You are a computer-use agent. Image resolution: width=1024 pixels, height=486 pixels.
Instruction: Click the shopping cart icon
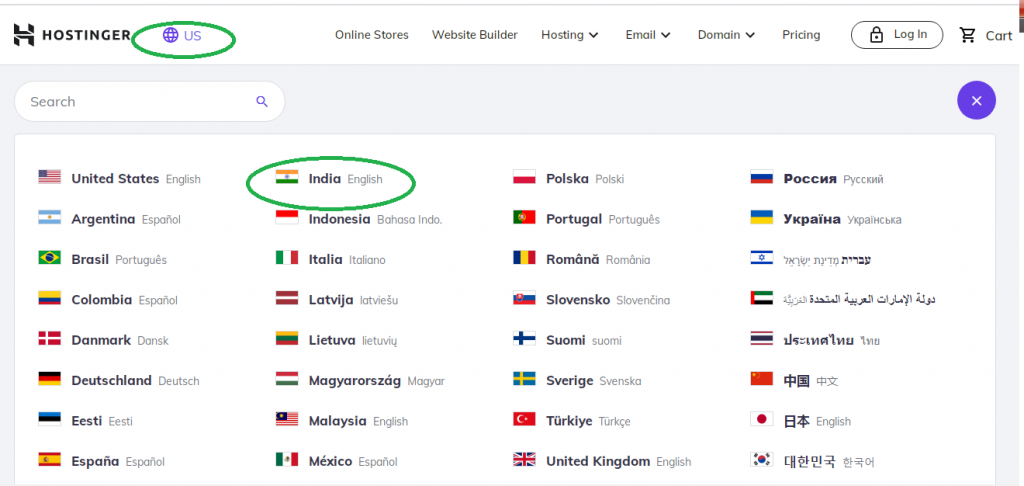967,35
